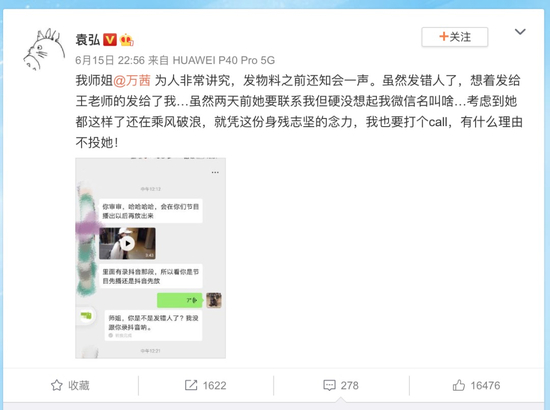Screen dimensions: 550x410
Task: Follow 袁弘 with the 关注 button
Action: tap(455, 37)
